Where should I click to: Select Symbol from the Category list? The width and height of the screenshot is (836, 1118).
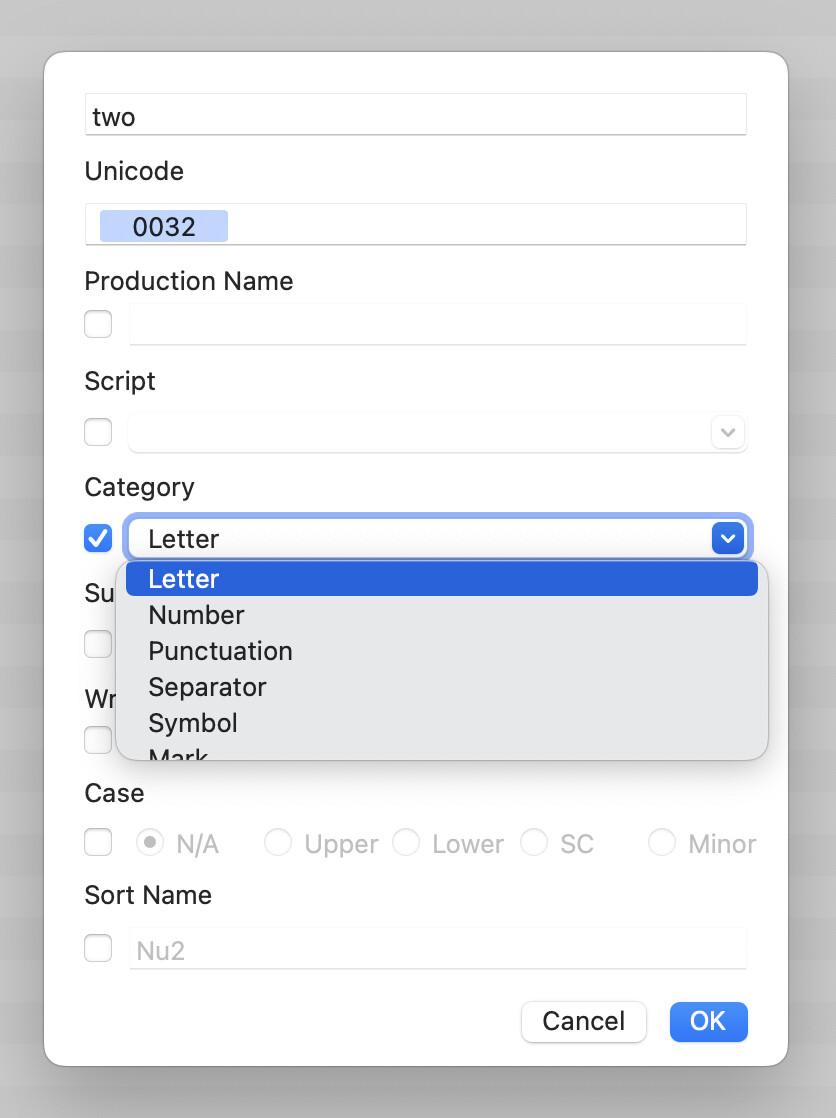193,723
